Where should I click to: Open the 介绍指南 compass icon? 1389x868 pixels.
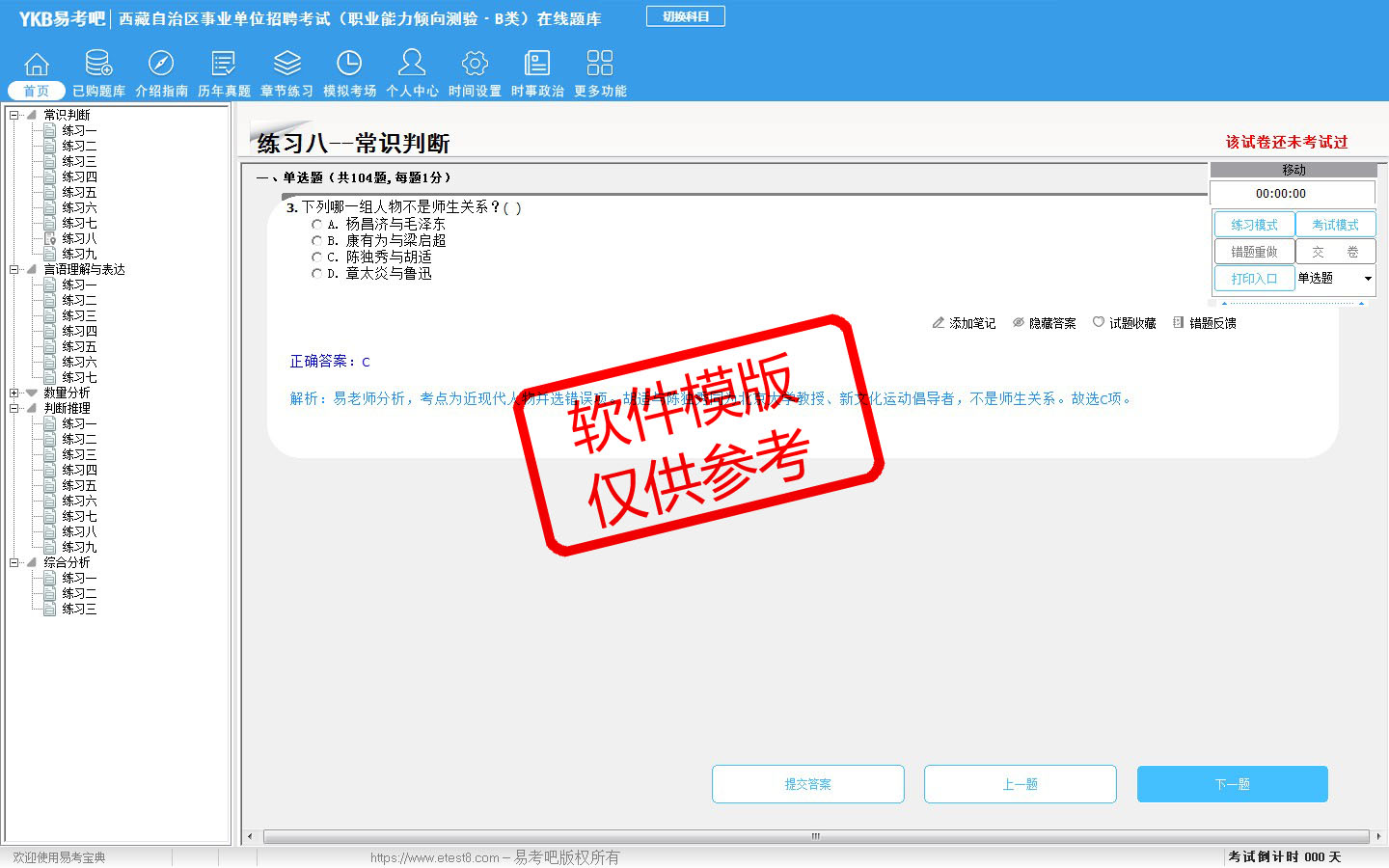pyautogui.click(x=161, y=65)
